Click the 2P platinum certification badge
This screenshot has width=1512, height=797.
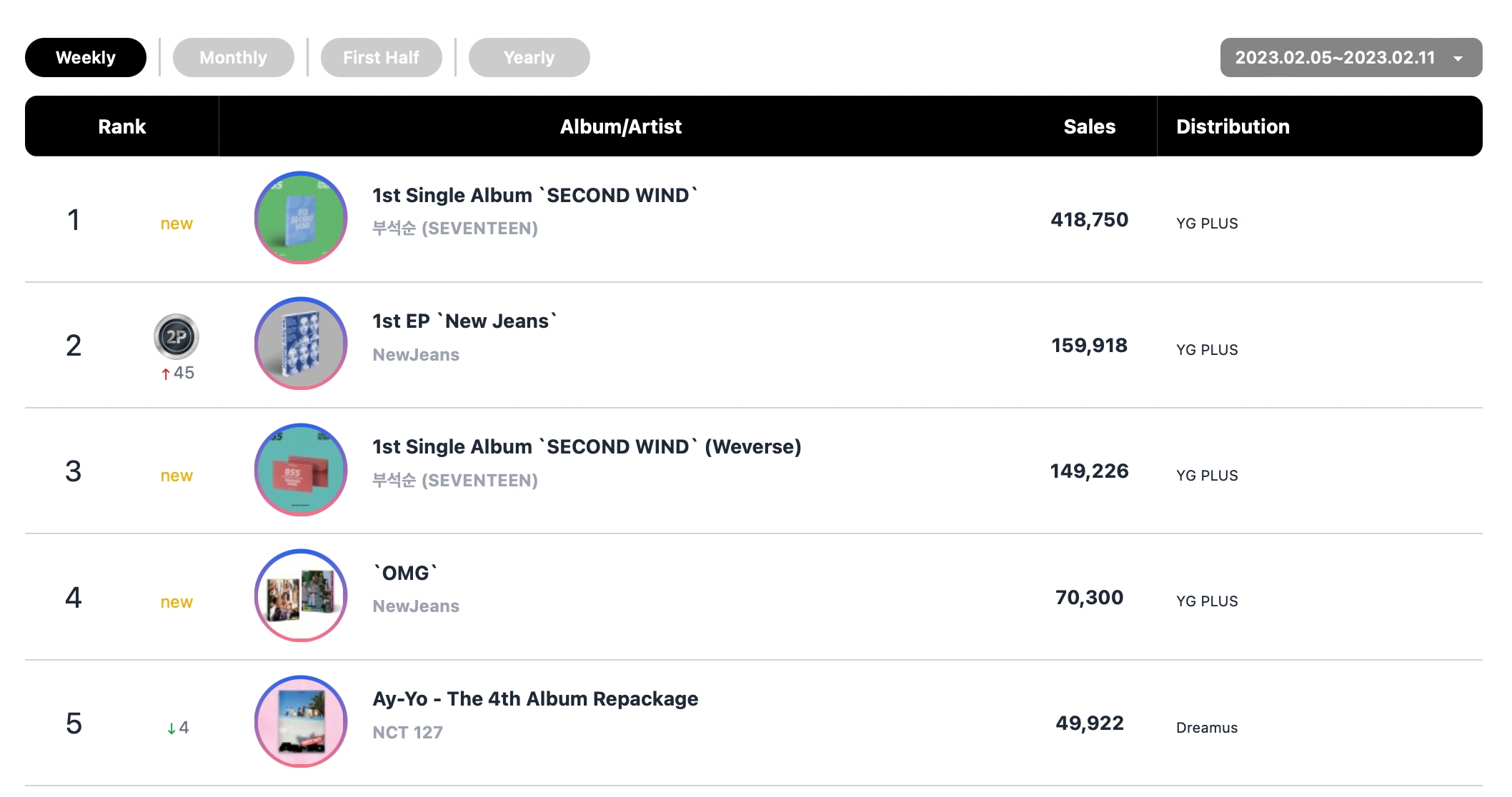coord(176,336)
